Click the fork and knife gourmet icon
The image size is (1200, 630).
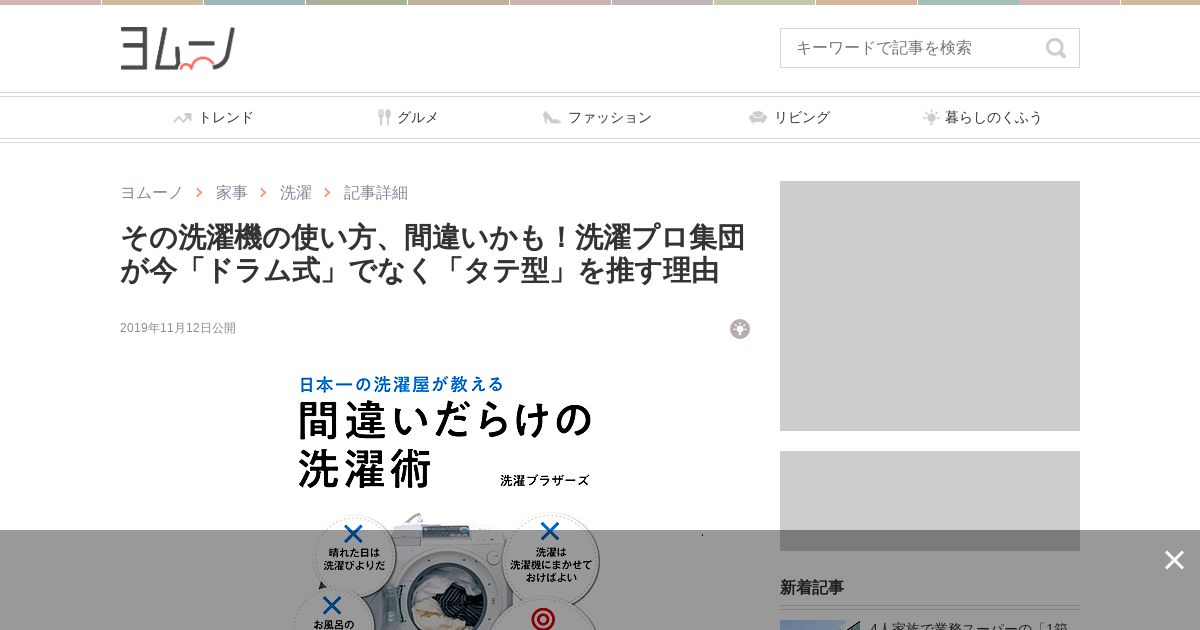pos(384,117)
